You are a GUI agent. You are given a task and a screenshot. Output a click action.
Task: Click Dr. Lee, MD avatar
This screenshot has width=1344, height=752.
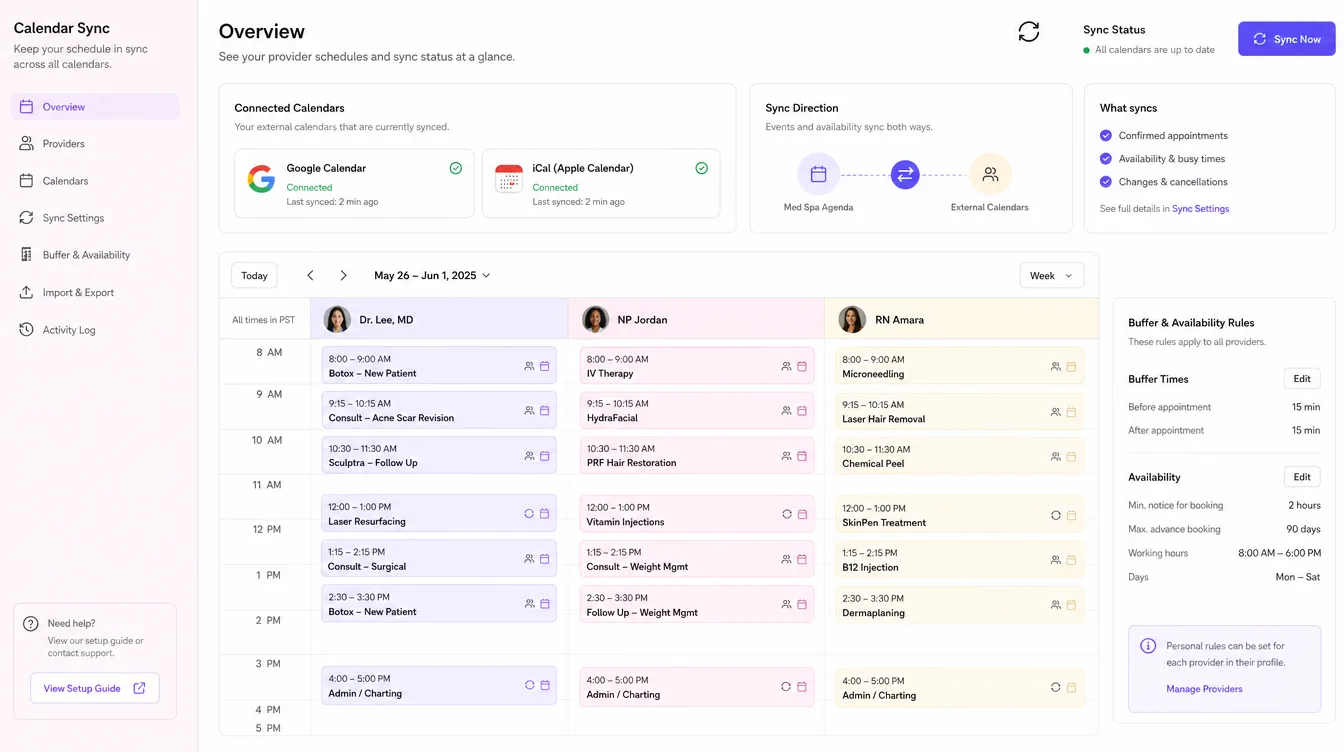click(337, 319)
